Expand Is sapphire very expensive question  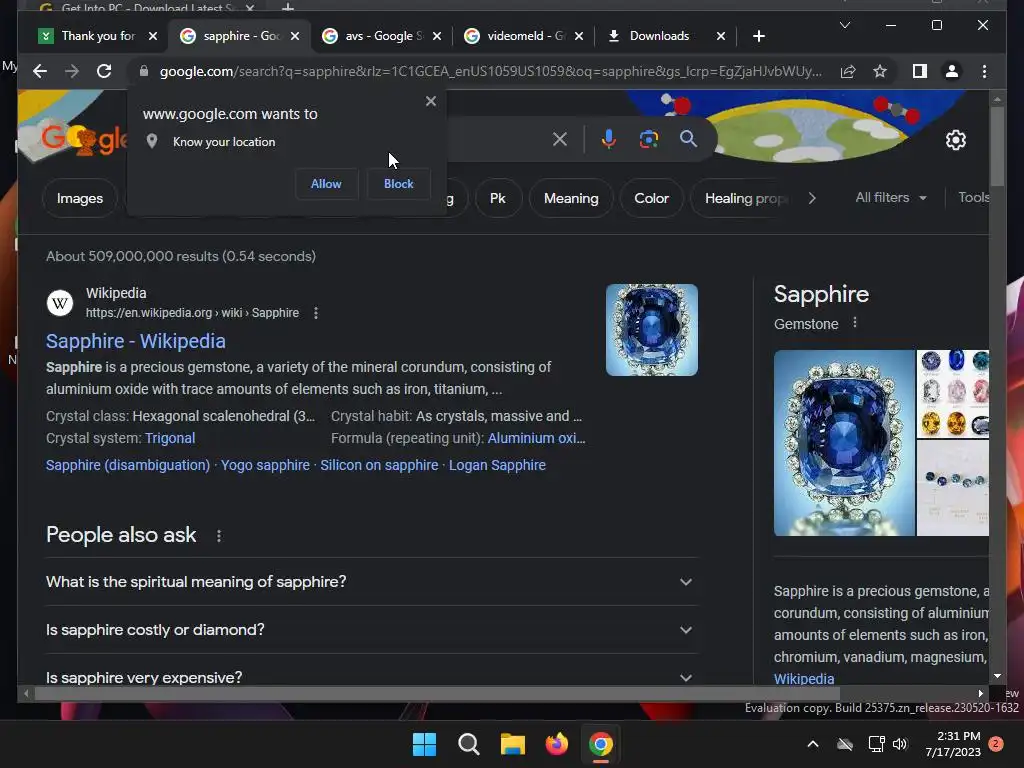pyautogui.click(x=370, y=677)
